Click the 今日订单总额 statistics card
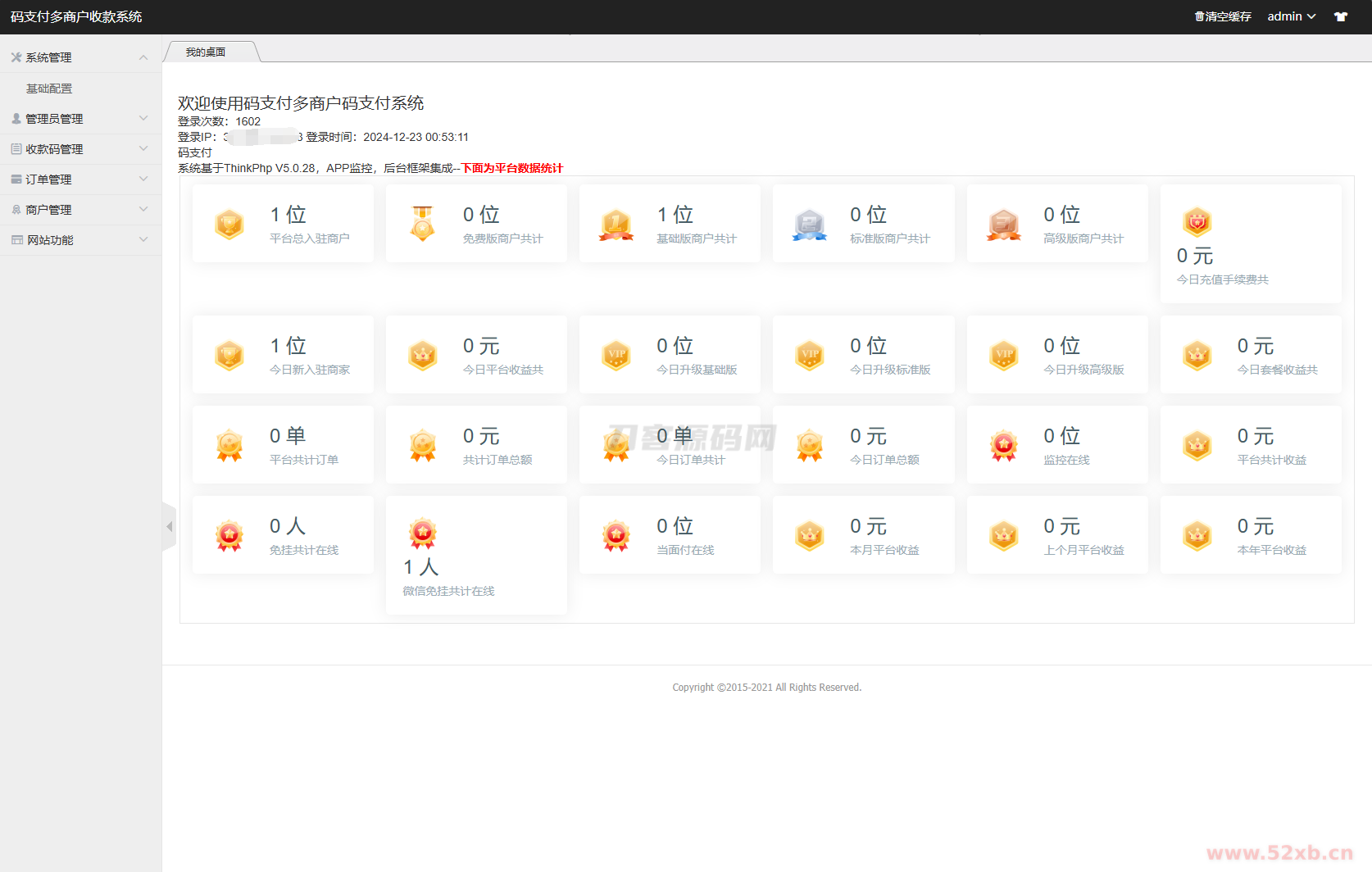This screenshot has width=1372, height=872. point(863,445)
